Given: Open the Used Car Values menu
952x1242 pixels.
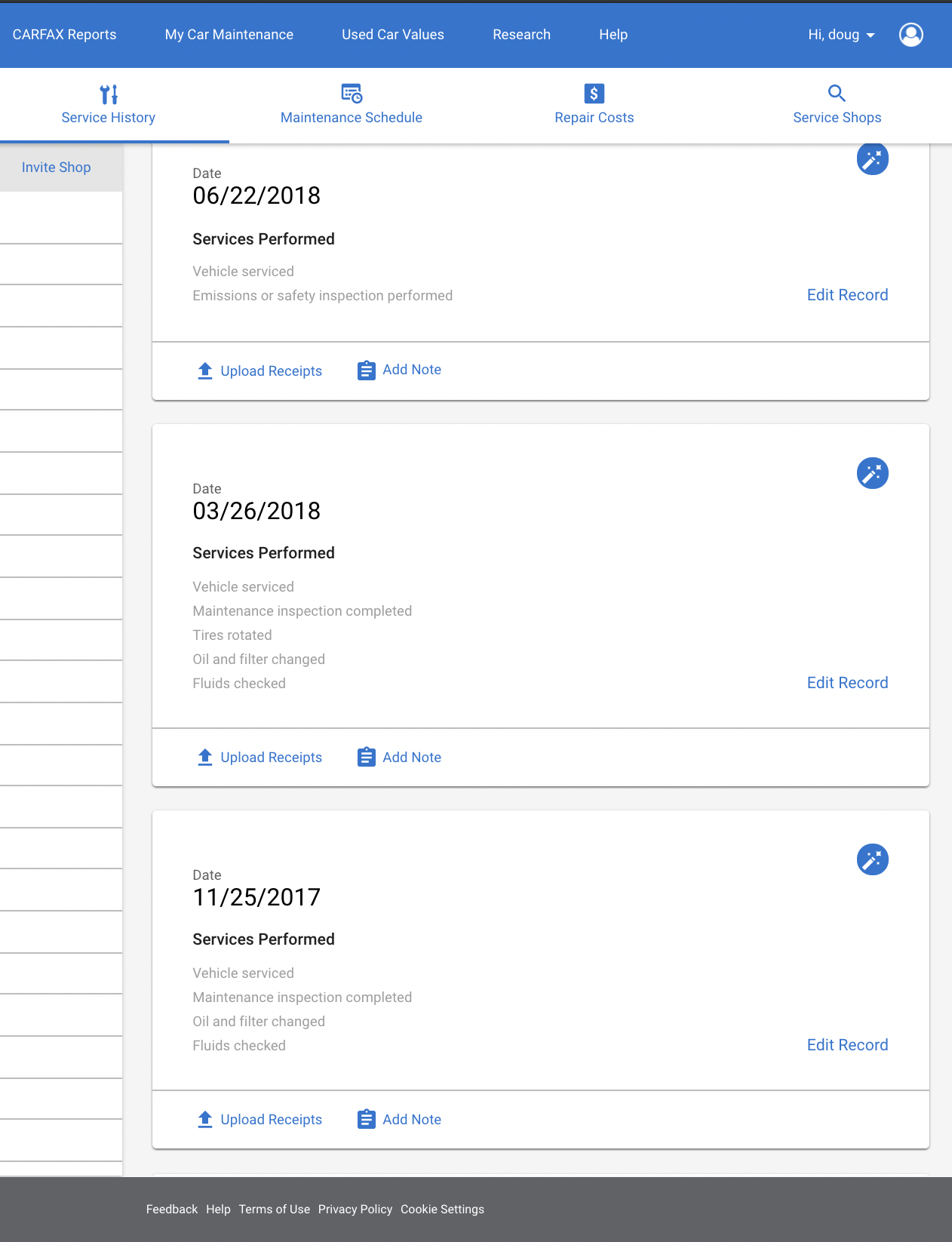Looking at the screenshot, I should click(393, 35).
